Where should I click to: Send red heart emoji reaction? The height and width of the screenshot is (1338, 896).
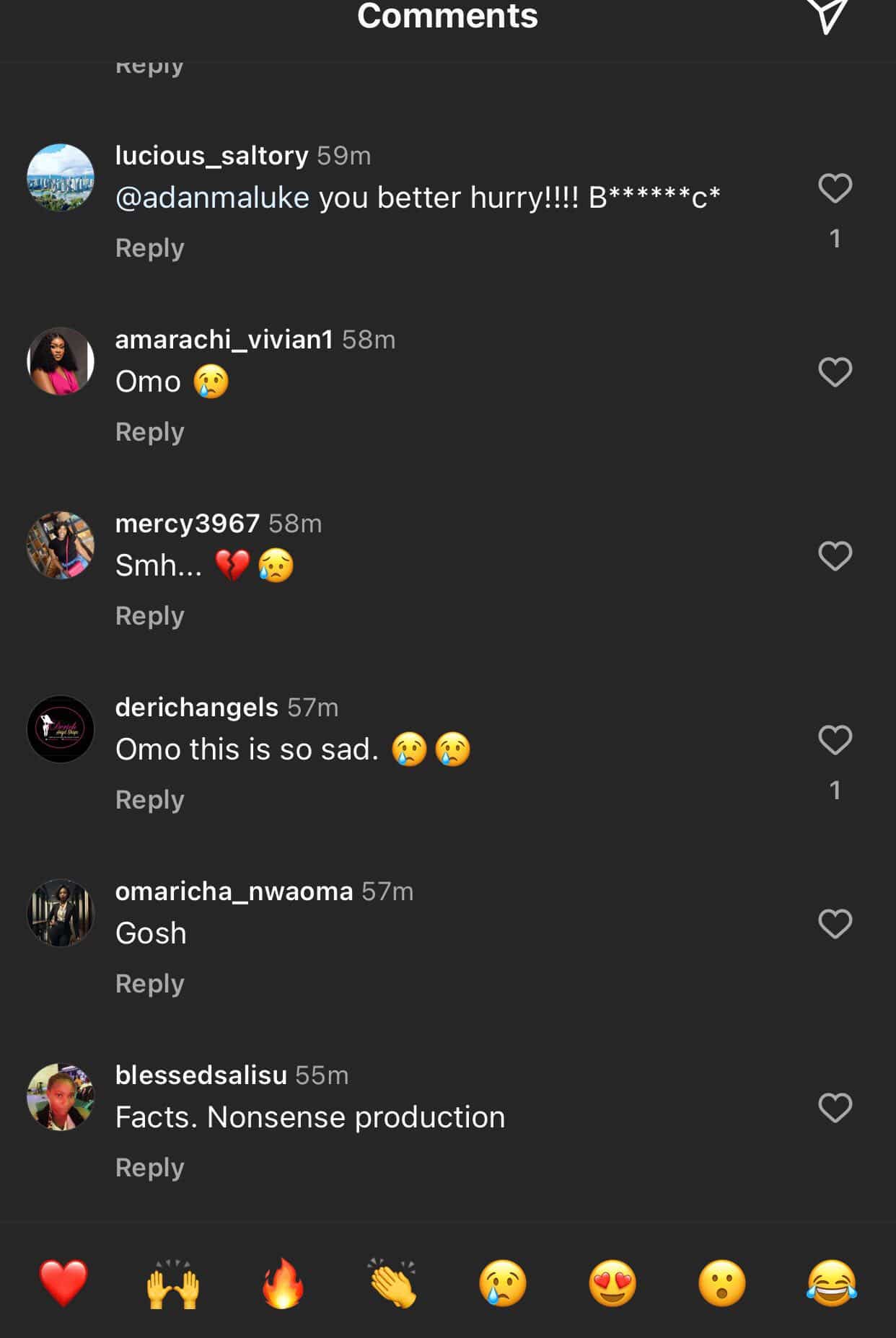click(x=63, y=1283)
